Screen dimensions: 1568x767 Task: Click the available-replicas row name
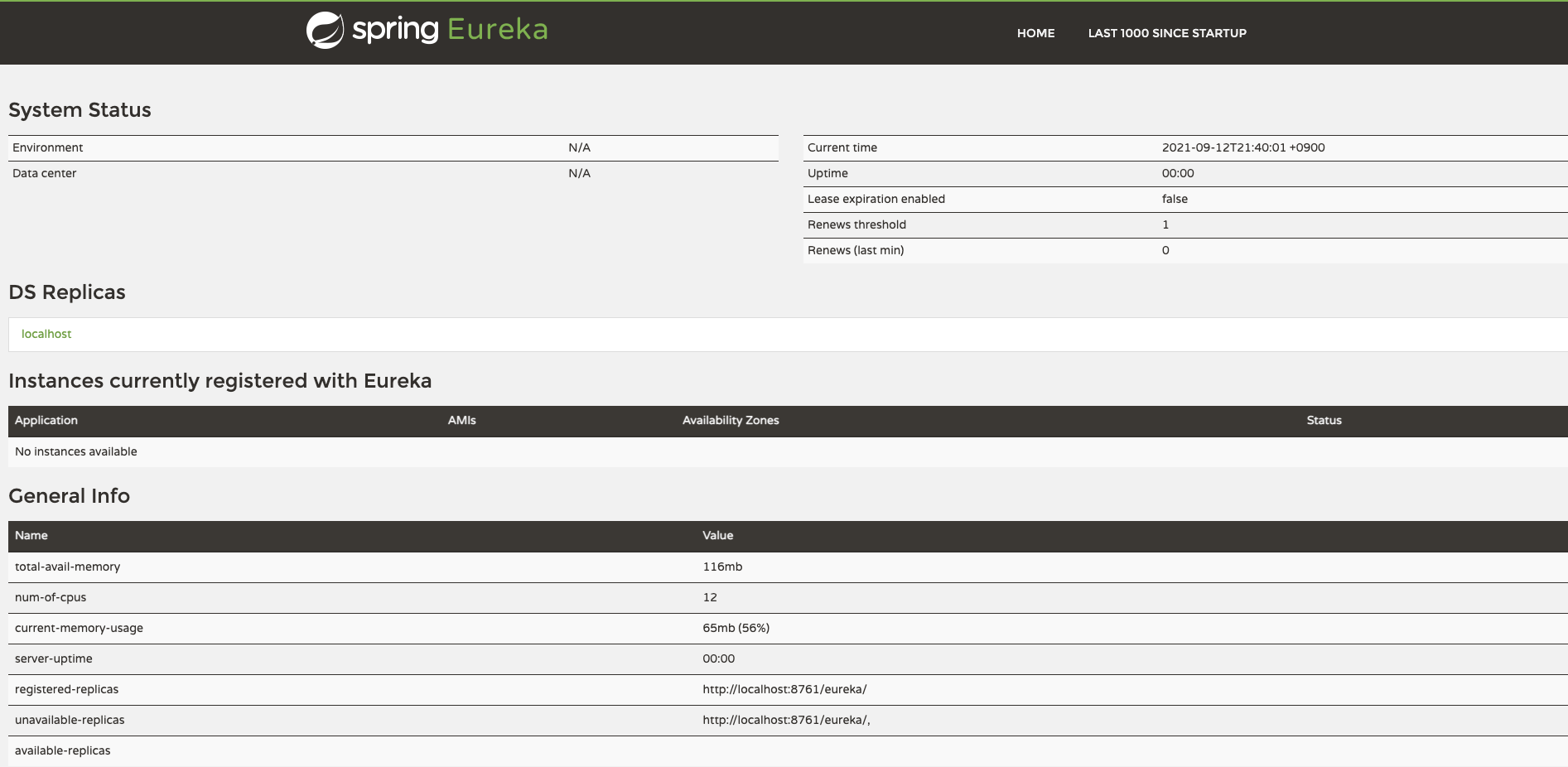(x=63, y=750)
